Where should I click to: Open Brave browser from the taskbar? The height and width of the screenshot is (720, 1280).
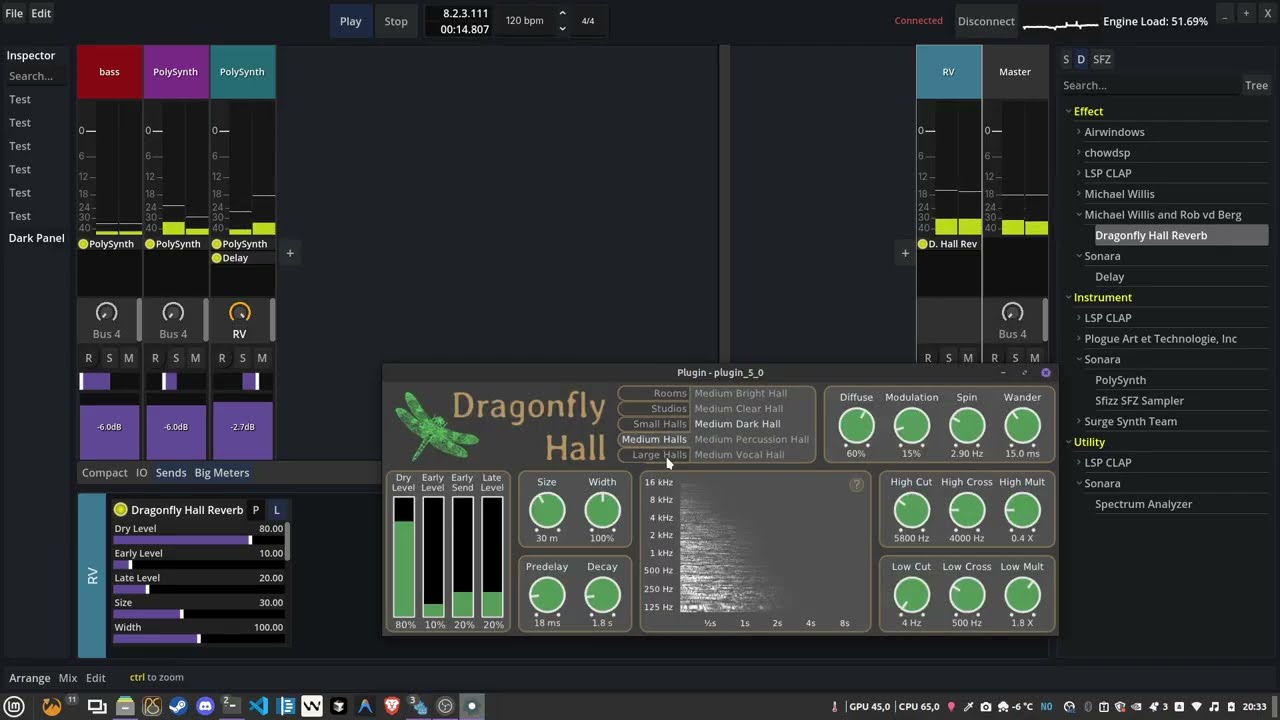click(391, 706)
